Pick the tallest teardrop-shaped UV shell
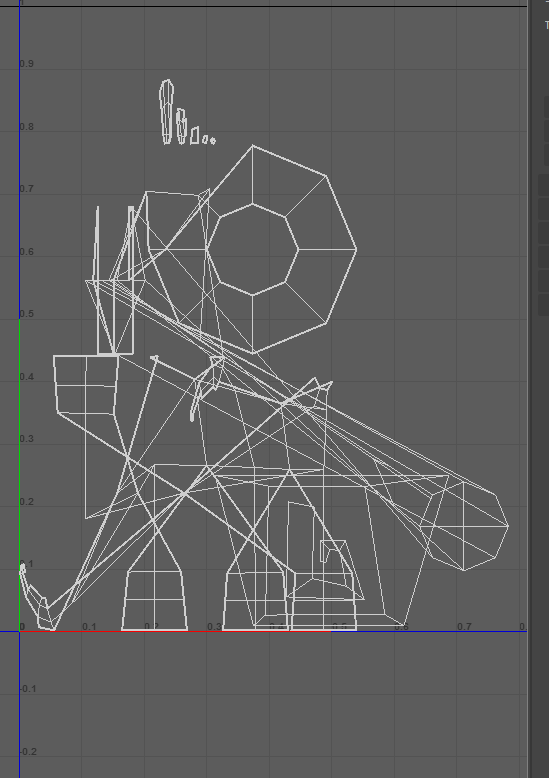This screenshot has height=778, width=549. 167,112
